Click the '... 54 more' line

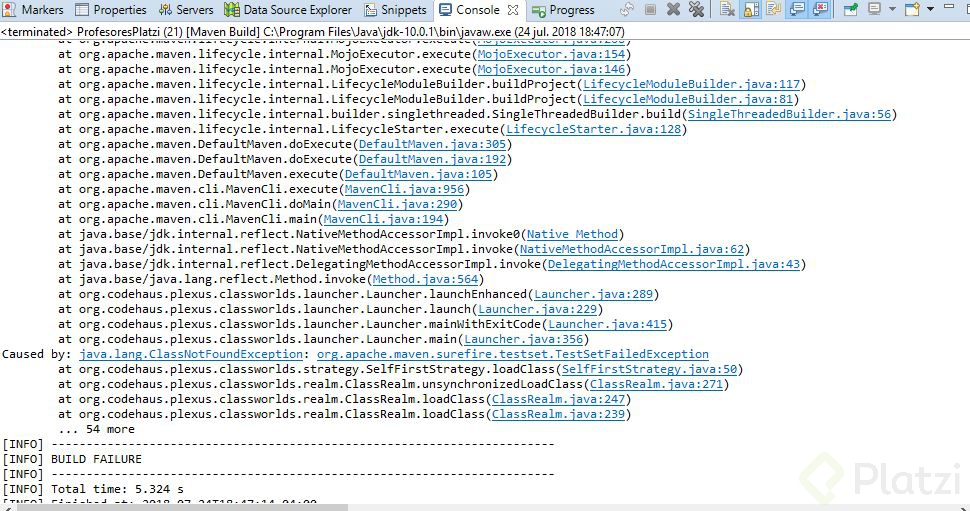97,429
